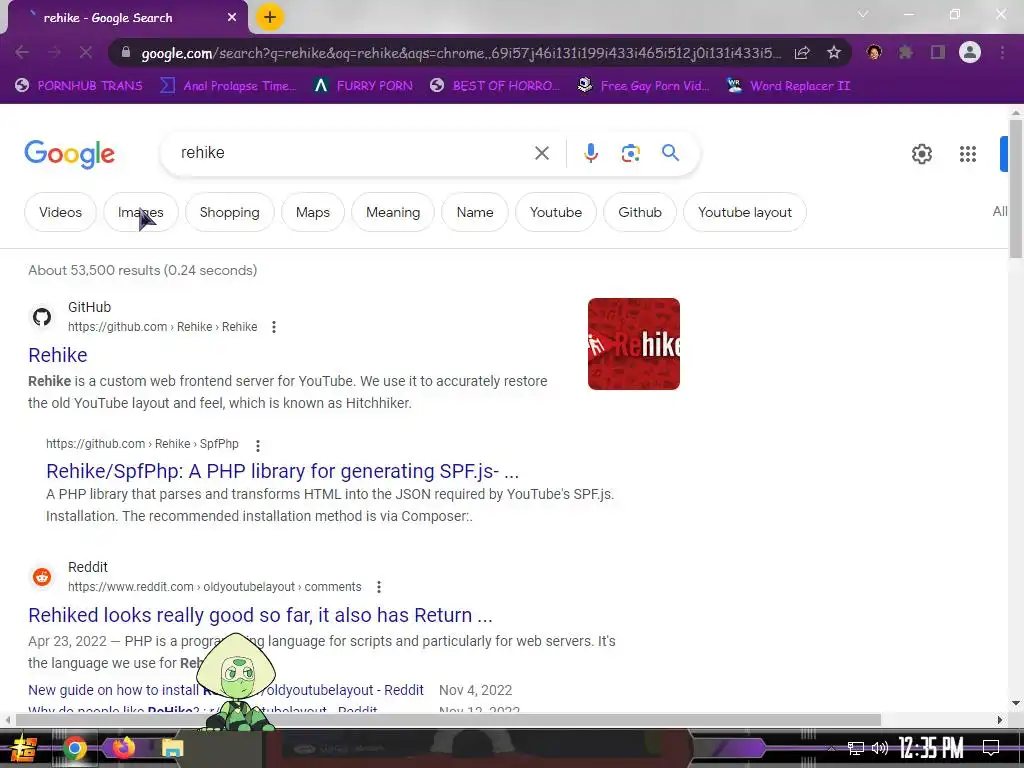Open the Google apps grid
Image resolution: width=1024 pixels, height=768 pixels.
(967, 154)
